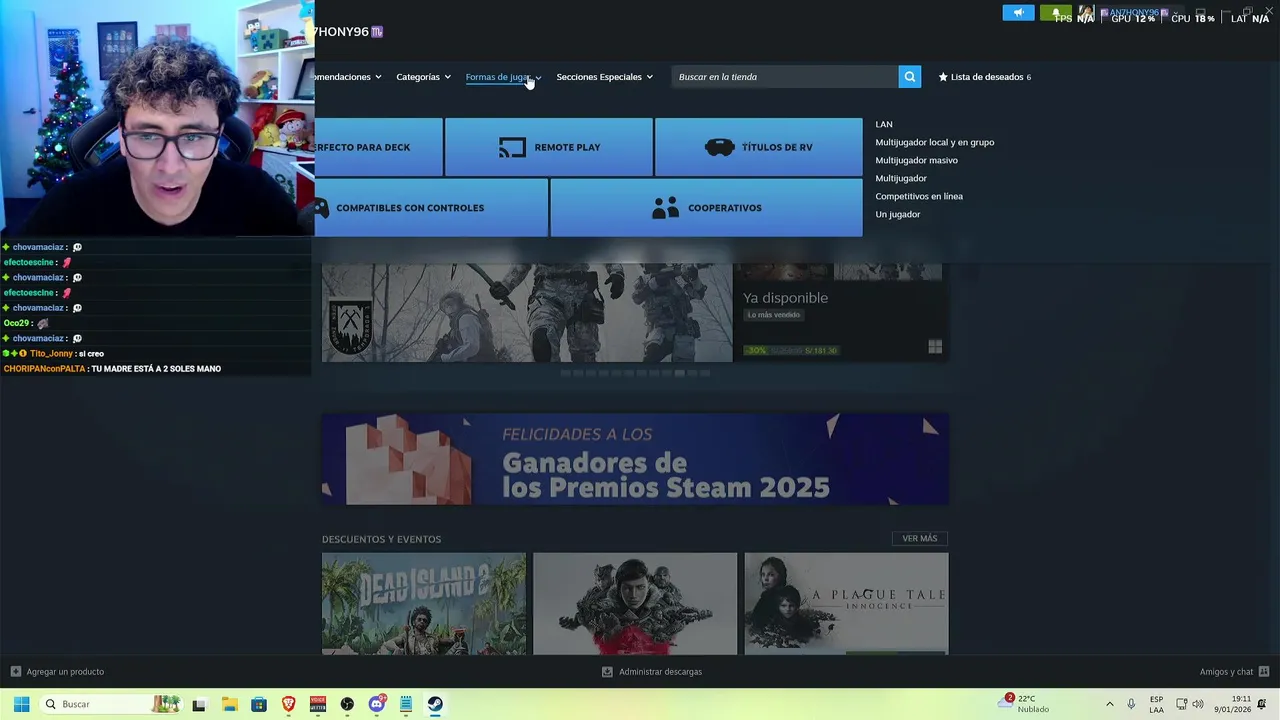Image resolution: width=1280 pixels, height=720 pixels.
Task: Select Multijugador local y en grupo
Action: (x=935, y=142)
